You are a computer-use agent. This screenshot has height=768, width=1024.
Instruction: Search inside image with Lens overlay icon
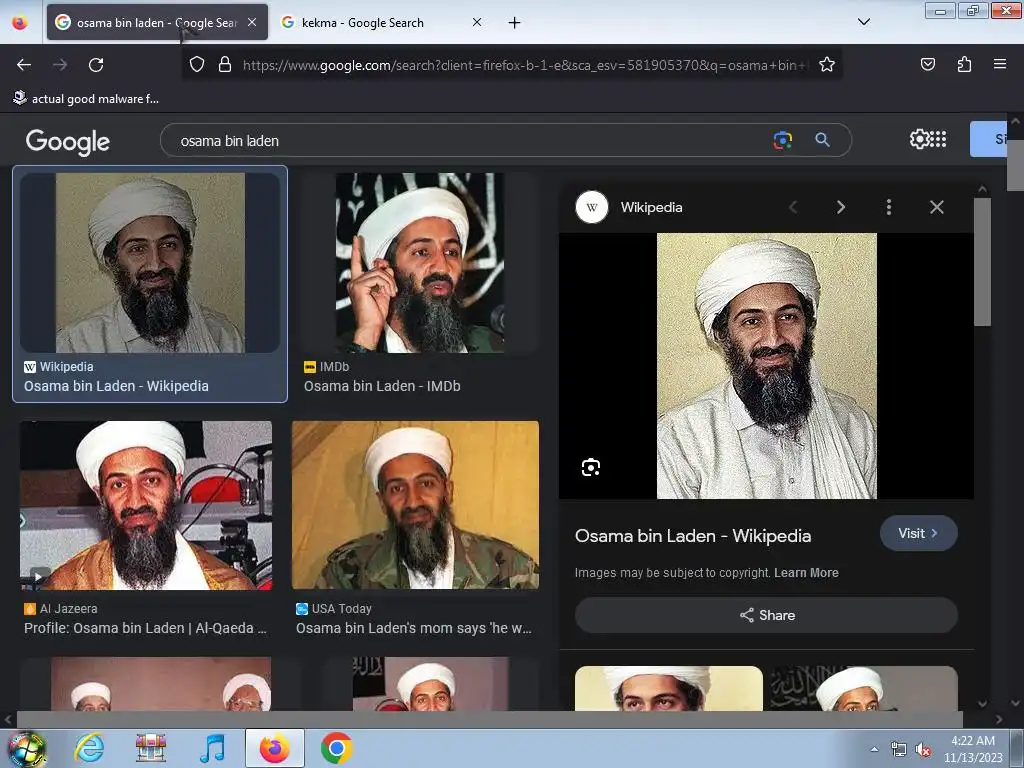tap(590, 468)
